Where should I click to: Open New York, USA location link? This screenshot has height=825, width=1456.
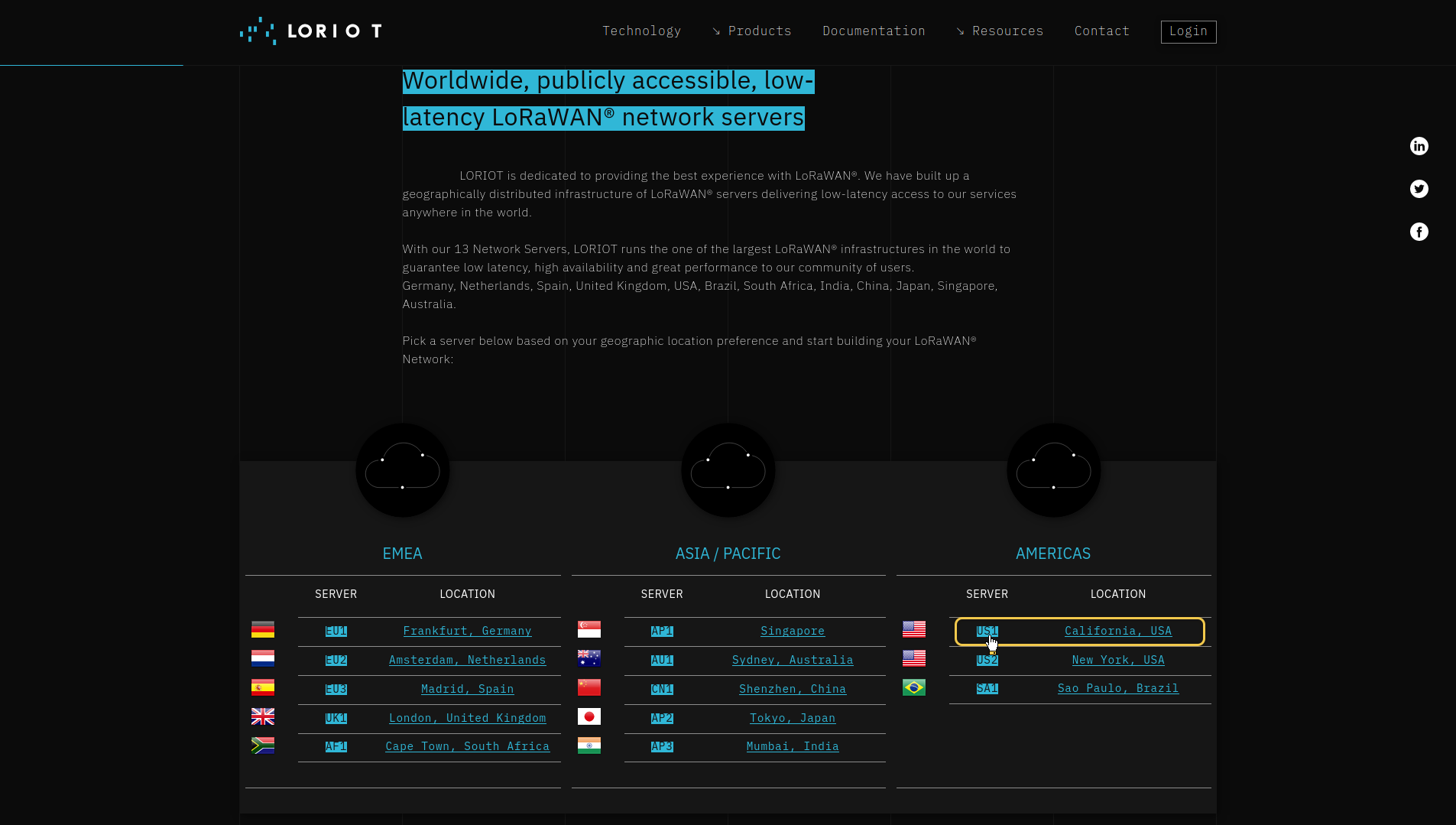1118,660
